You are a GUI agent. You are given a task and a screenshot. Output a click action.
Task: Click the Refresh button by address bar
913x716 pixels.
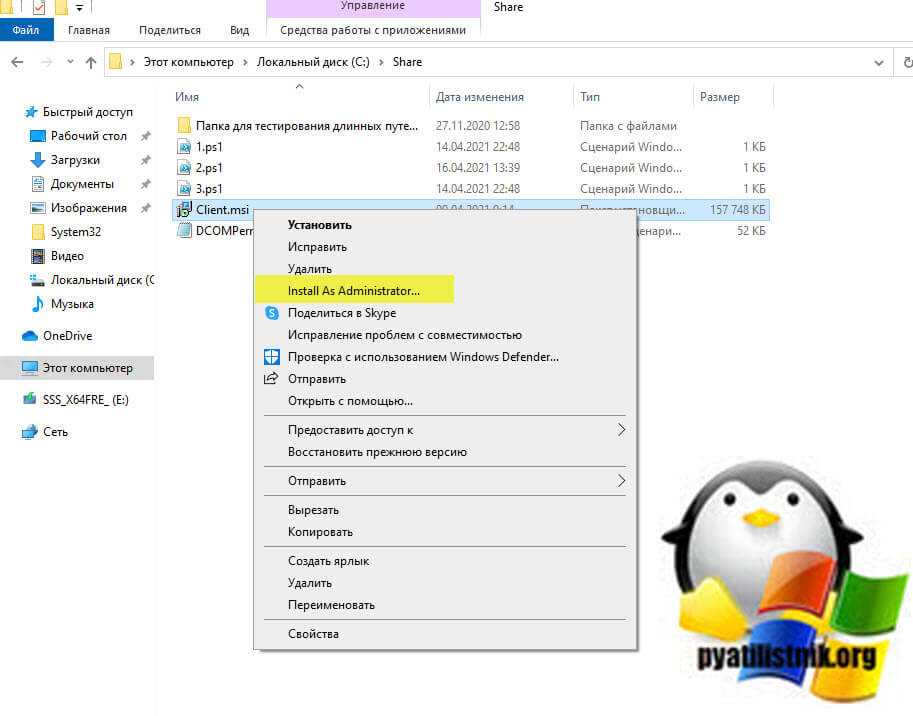click(x=906, y=62)
